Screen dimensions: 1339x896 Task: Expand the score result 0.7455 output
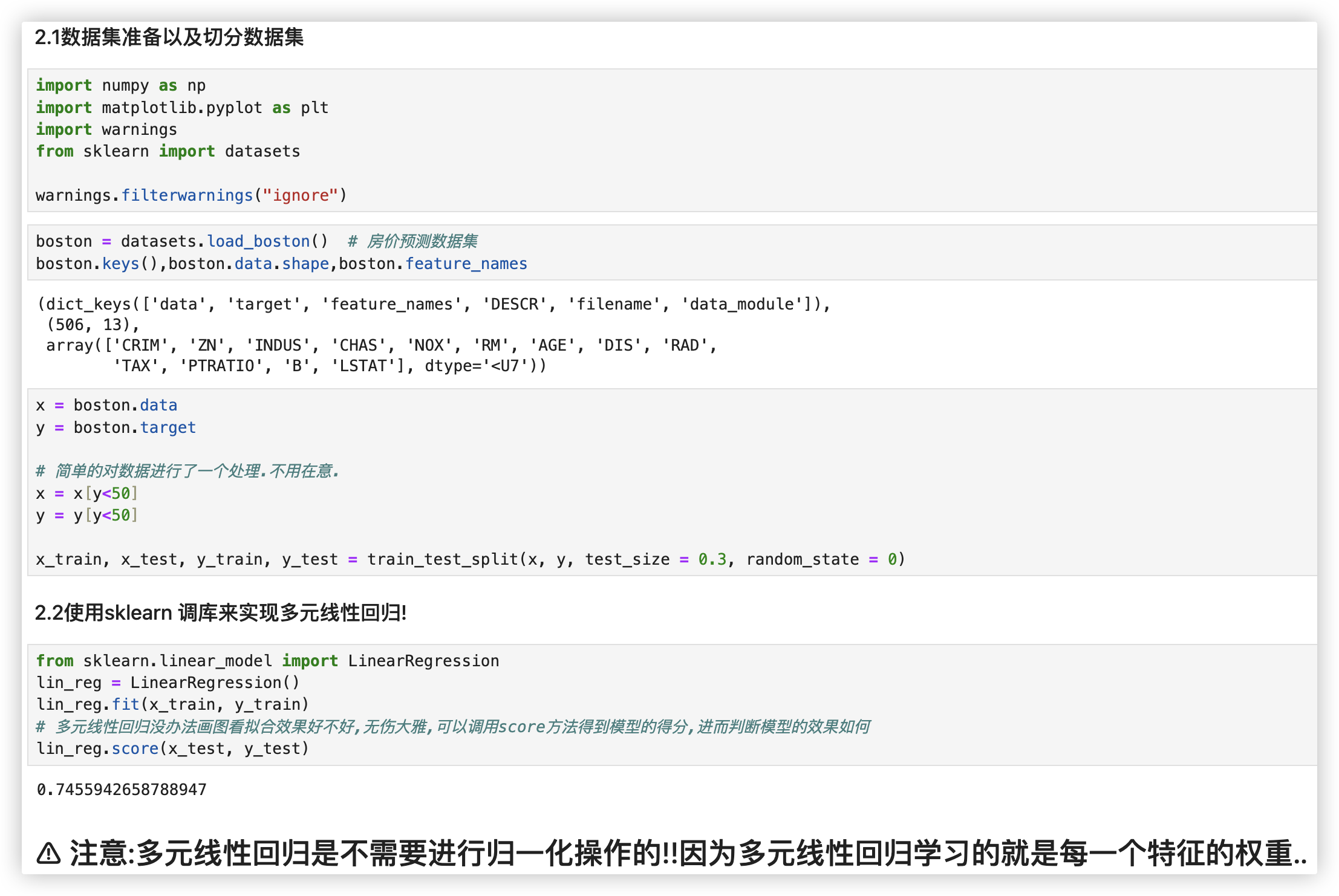pos(111,790)
